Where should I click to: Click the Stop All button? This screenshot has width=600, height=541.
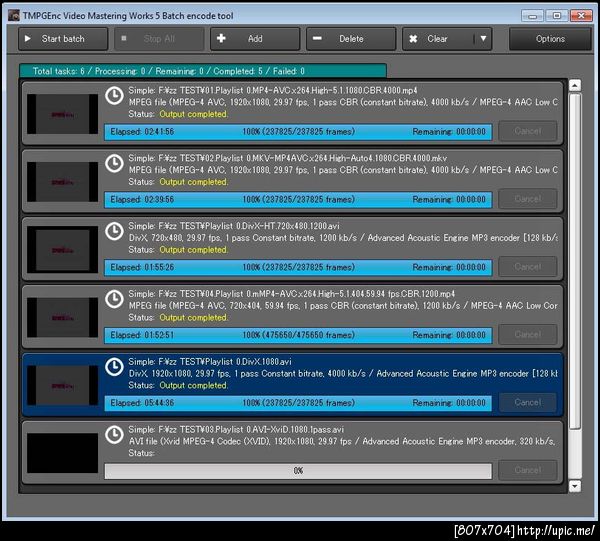pos(159,39)
